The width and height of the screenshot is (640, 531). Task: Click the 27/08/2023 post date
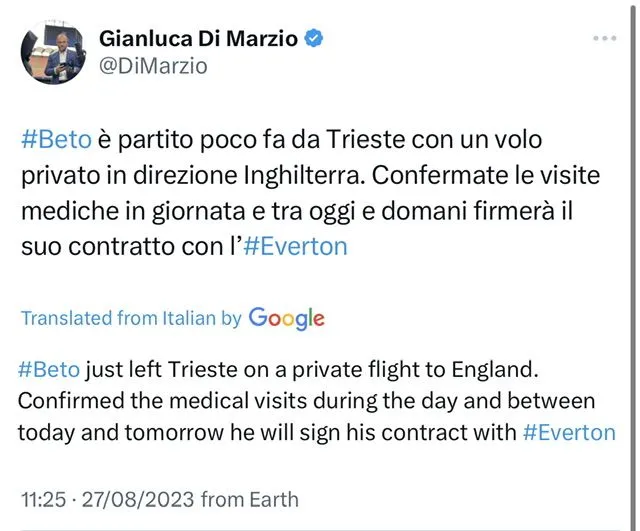136,499
